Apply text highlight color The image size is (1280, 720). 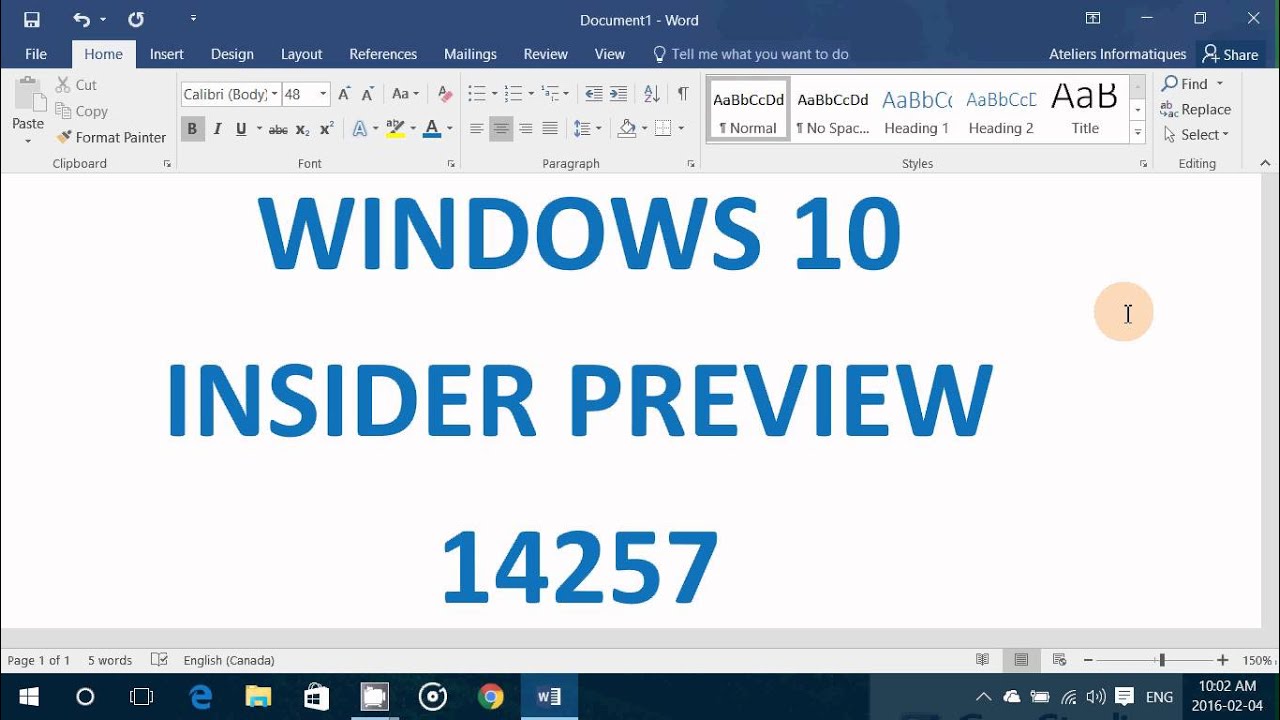tap(395, 129)
